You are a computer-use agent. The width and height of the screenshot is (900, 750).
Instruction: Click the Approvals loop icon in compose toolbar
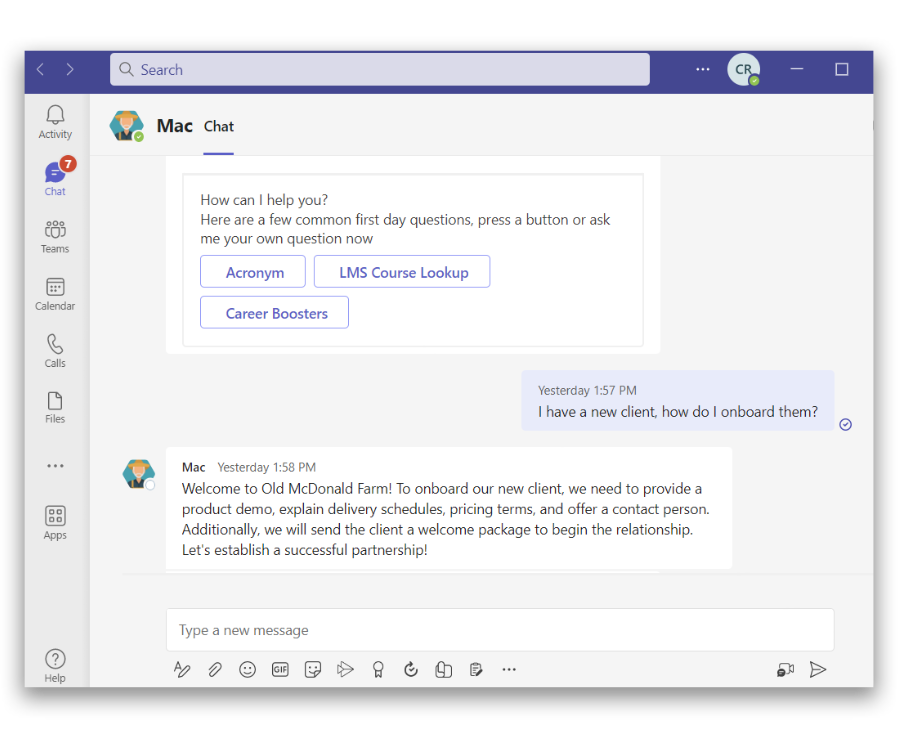410,669
